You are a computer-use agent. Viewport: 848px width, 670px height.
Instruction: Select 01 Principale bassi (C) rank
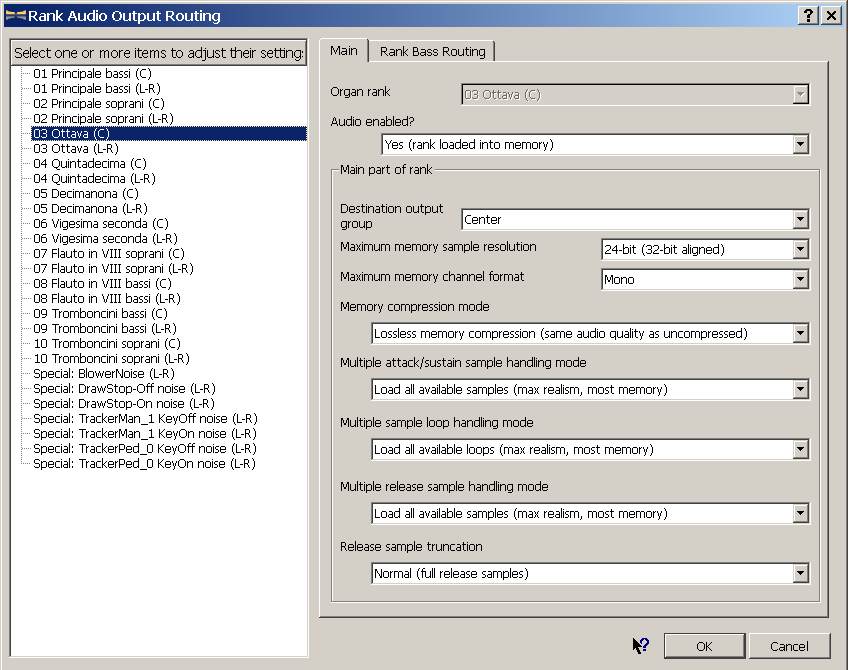(x=92, y=74)
